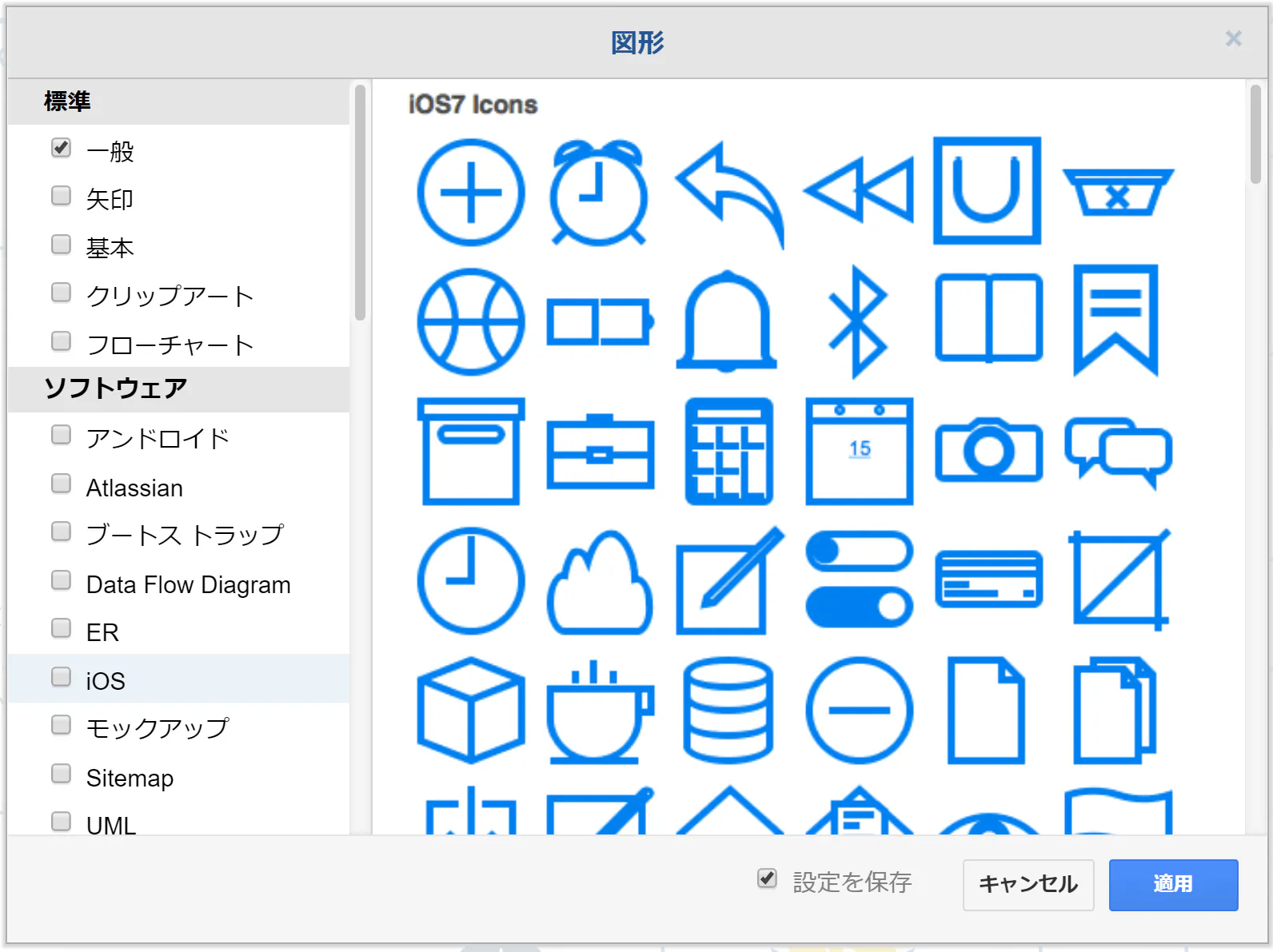Viewport: 1273px width, 952px height.
Task: Select the Bluetooth icon
Action: point(858,322)
